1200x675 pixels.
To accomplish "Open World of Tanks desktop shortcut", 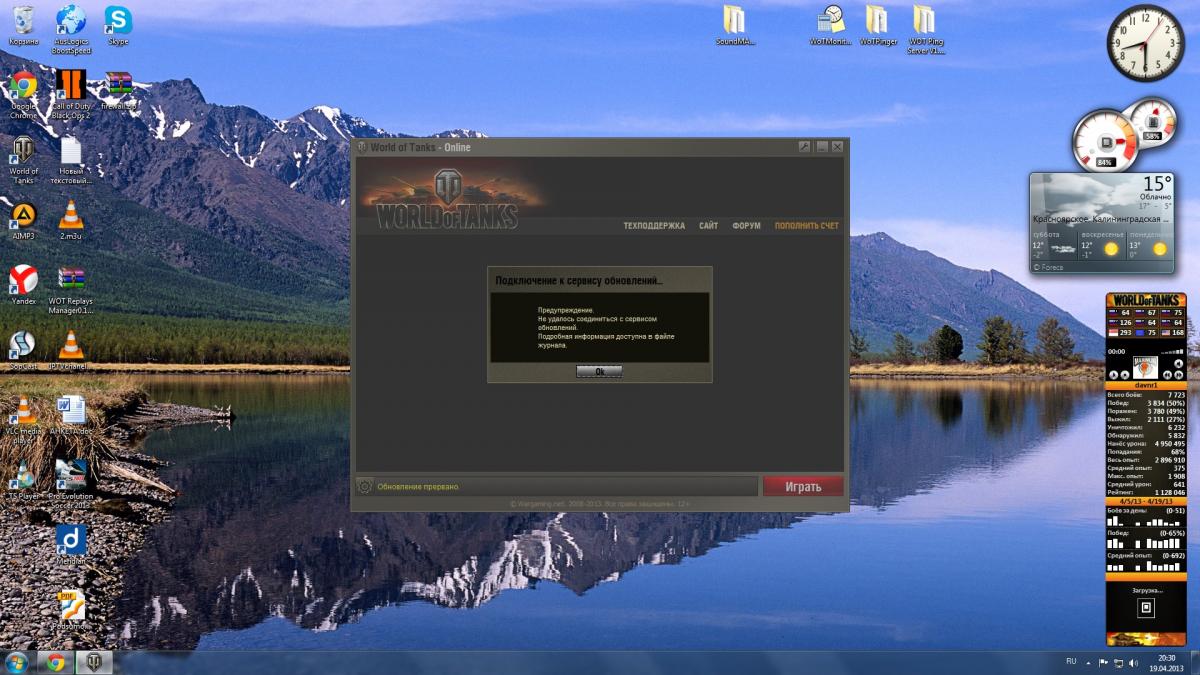I will click(23, 154).
